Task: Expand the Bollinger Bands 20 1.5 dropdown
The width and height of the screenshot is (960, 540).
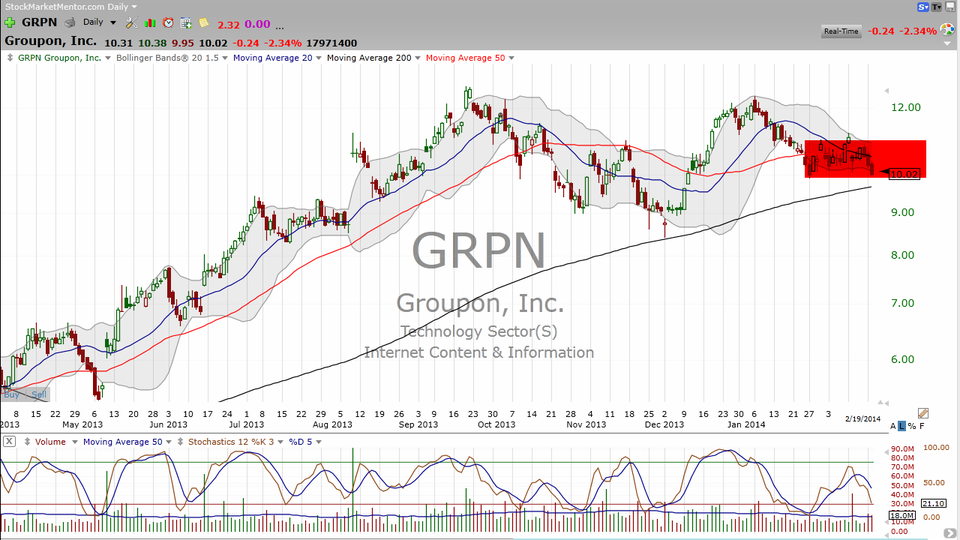Action: (x=225, y=58)
